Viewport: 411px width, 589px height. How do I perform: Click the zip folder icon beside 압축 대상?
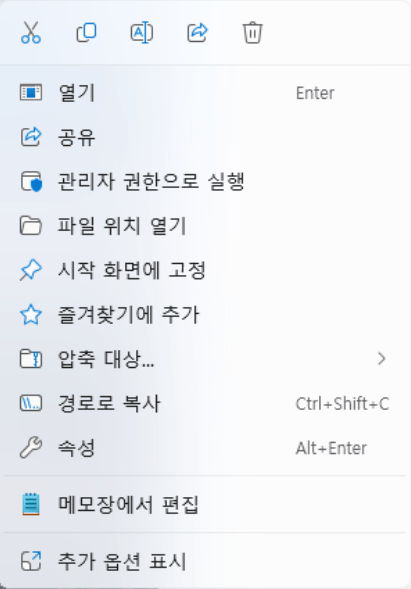[31, 359]
